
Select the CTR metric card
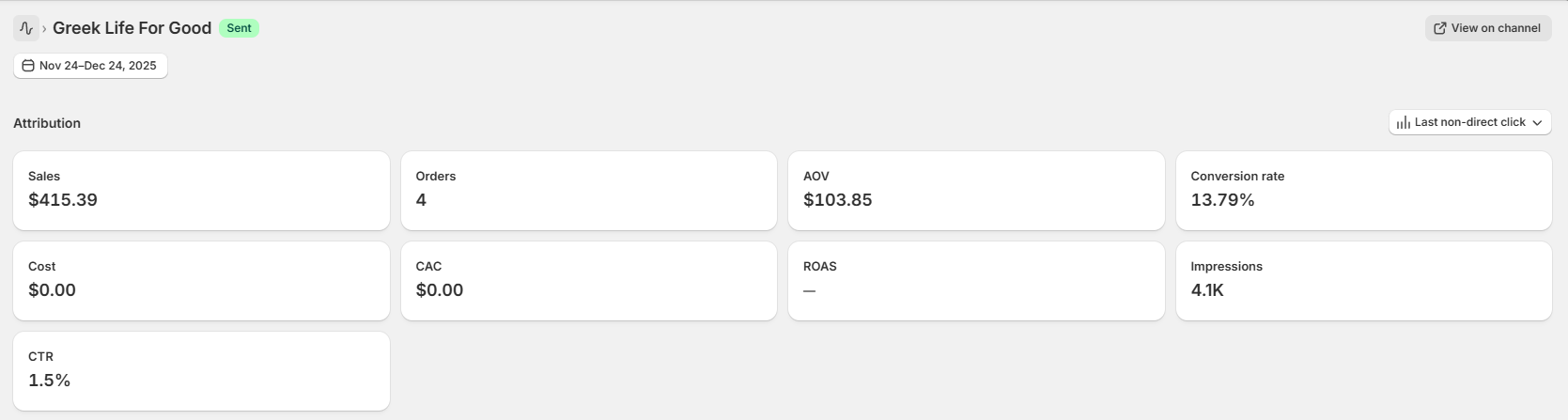(201, 370)
